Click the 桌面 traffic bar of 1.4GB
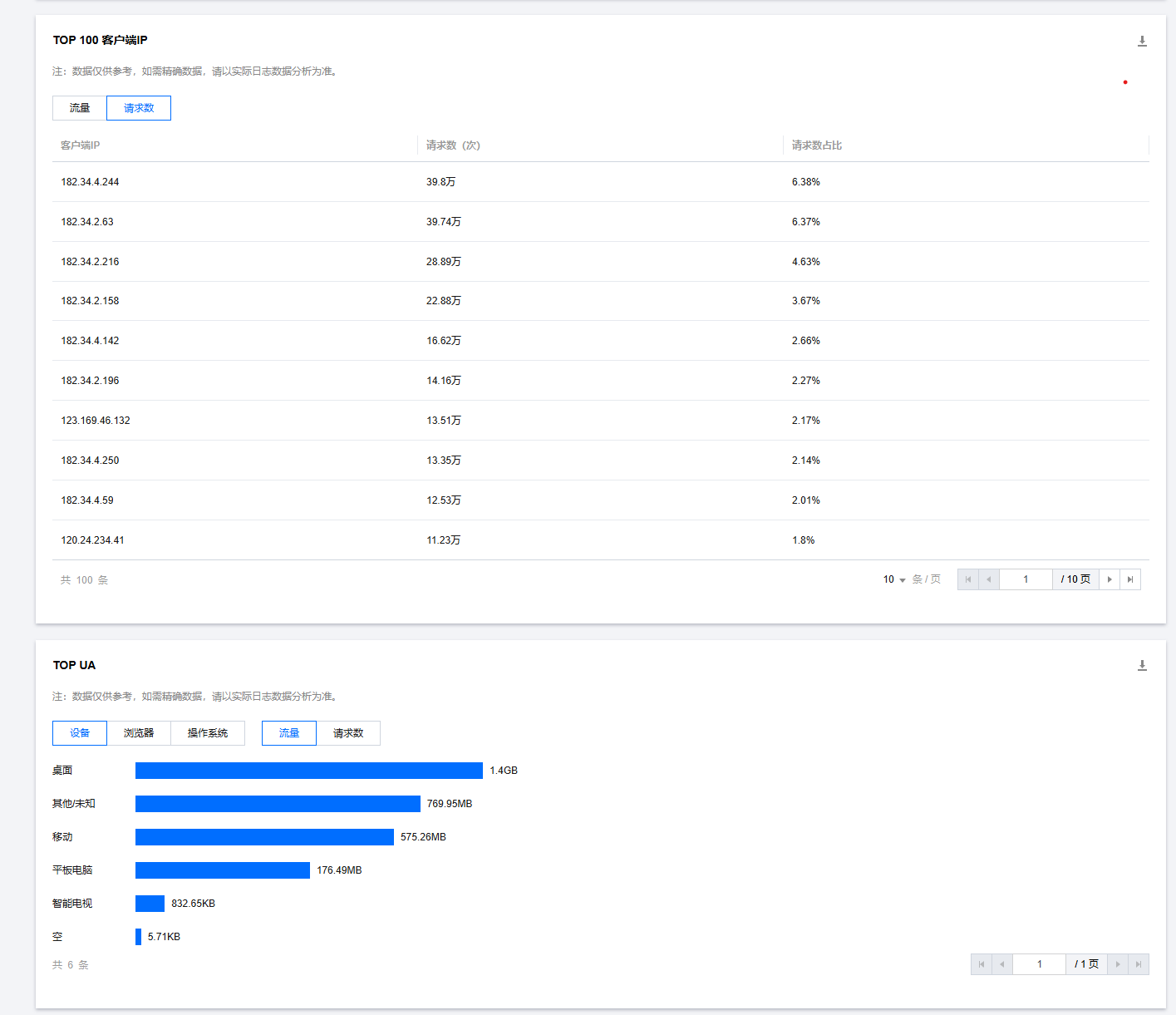The image size is (1176, 1015). (x=308, y=771)
